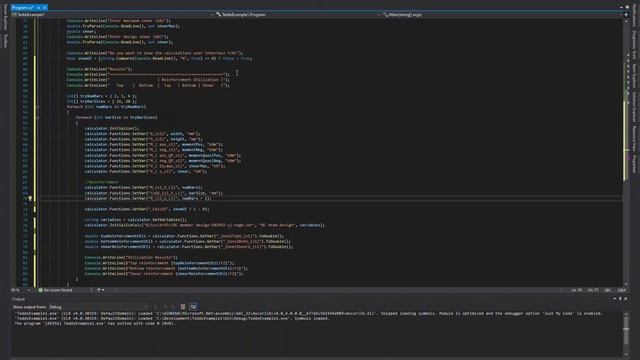The width and height of the screenshot is (640, 360).
Task: Toggle word wrap in Output panel
Action: pos(193,307)
